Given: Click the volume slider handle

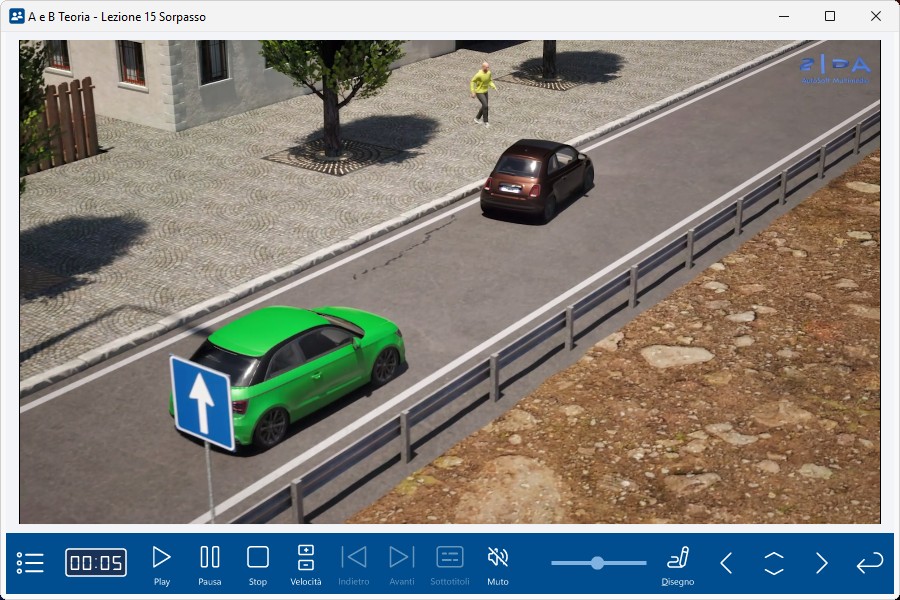Looking at the screenshot, I should (x=597, y=563).
